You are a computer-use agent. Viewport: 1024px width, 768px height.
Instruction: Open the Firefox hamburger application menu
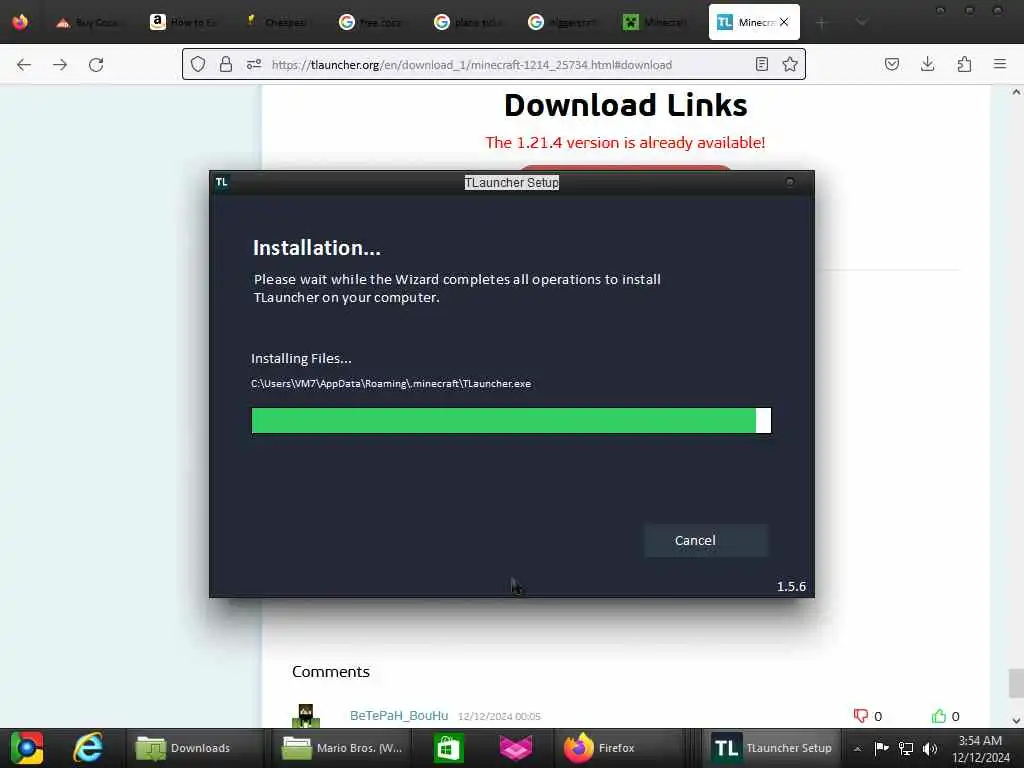[1000, 64]
